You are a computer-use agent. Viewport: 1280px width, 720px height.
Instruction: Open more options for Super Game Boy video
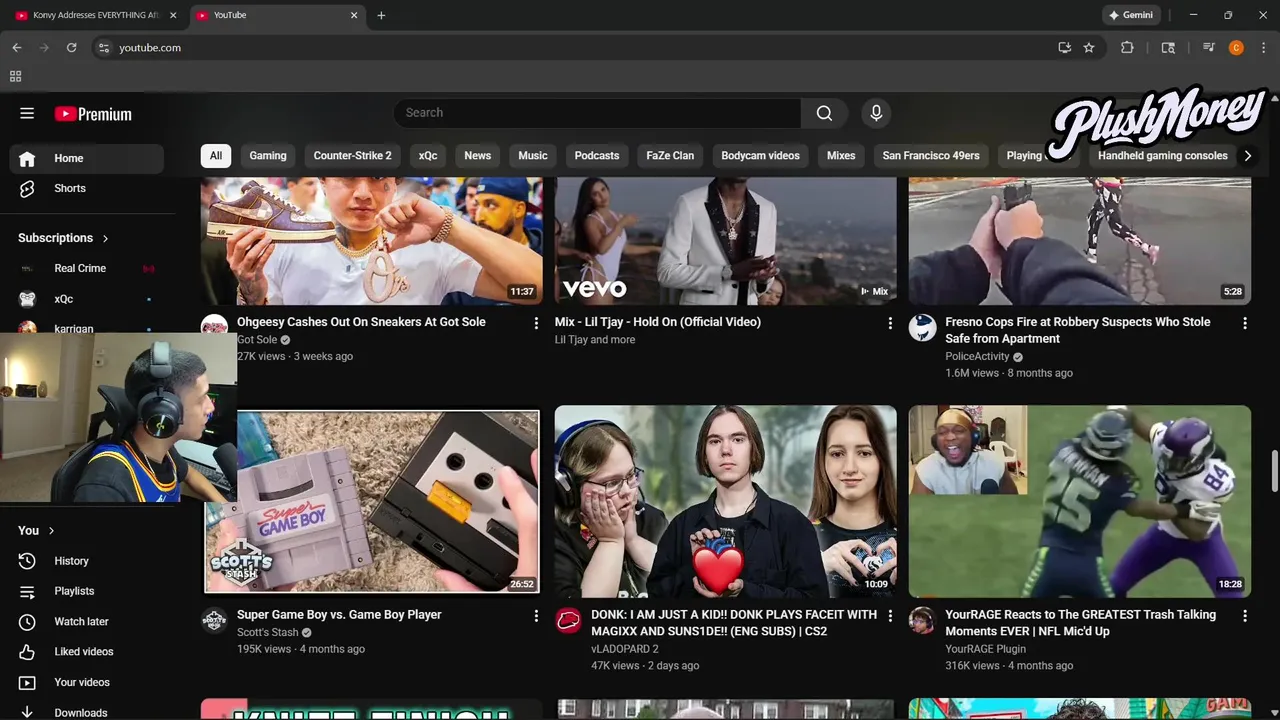(536, 616)
